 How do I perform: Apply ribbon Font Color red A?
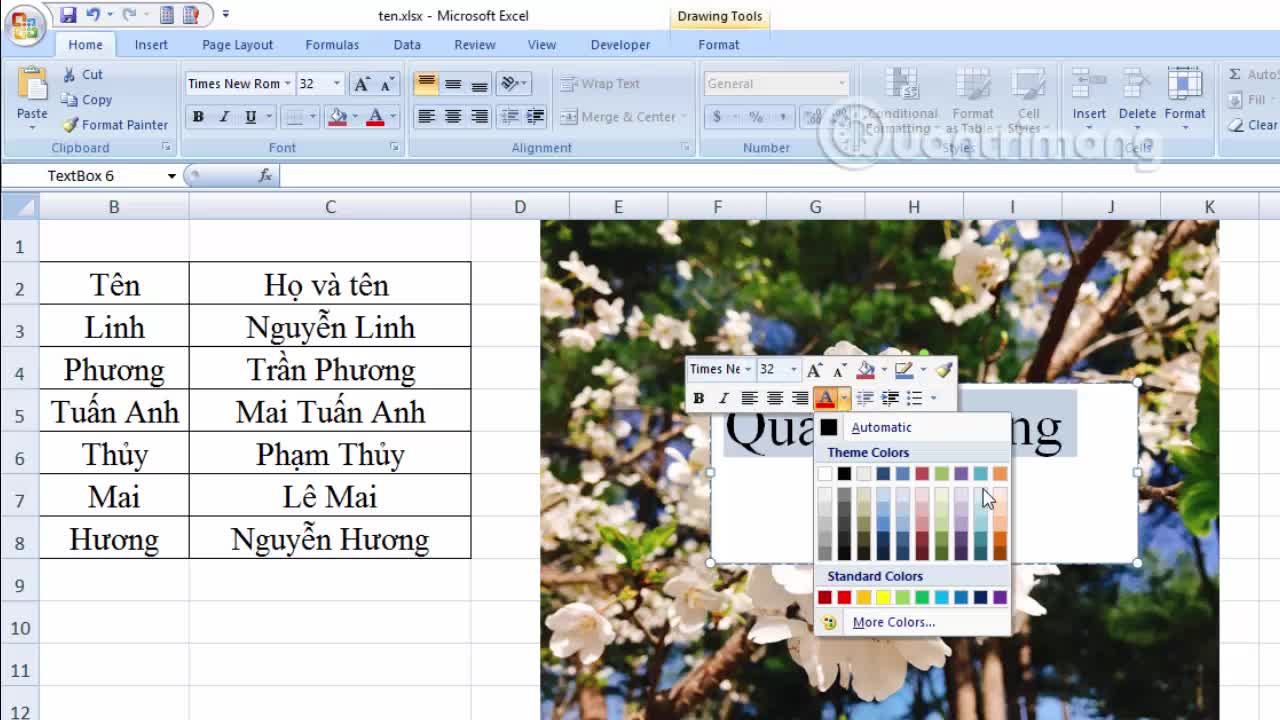[x=376, y=117]
